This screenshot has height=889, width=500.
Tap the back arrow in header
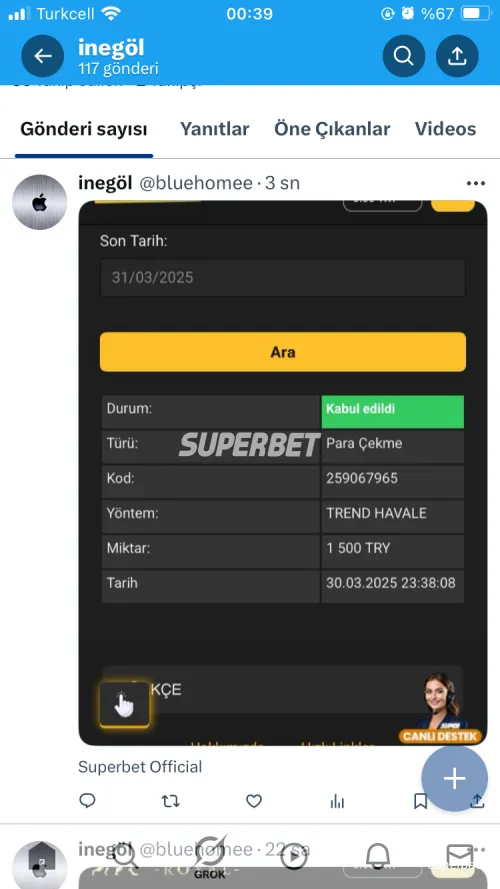click(43, 56)
